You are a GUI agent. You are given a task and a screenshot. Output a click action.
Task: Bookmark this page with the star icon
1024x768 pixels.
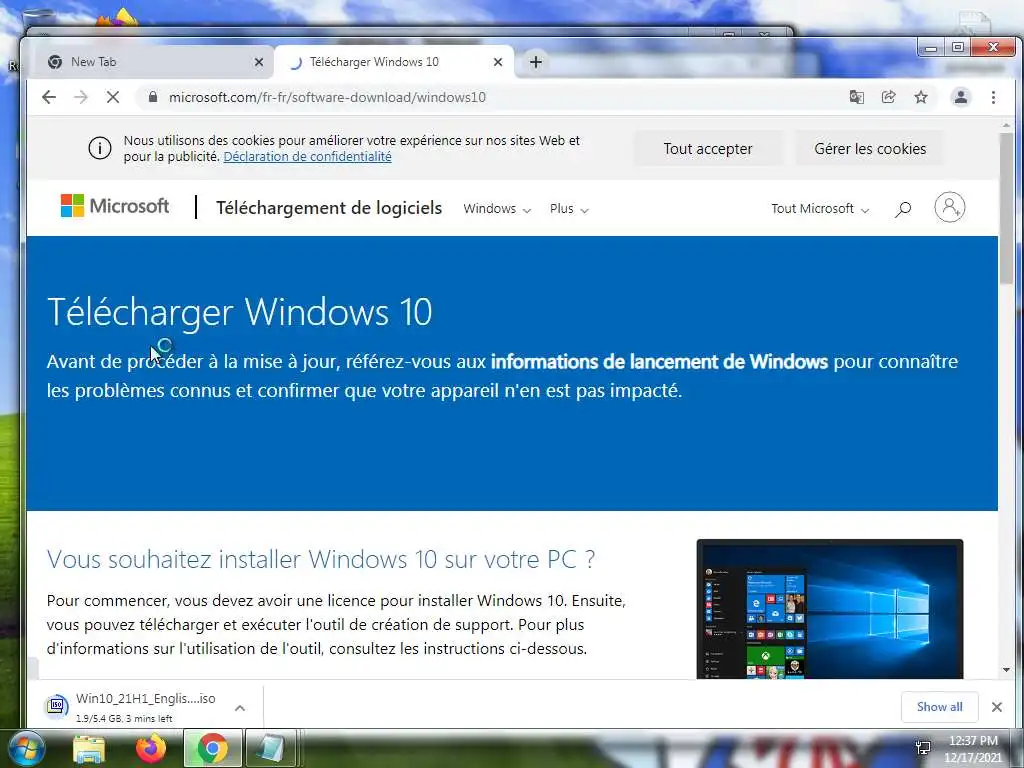point(921,97)
